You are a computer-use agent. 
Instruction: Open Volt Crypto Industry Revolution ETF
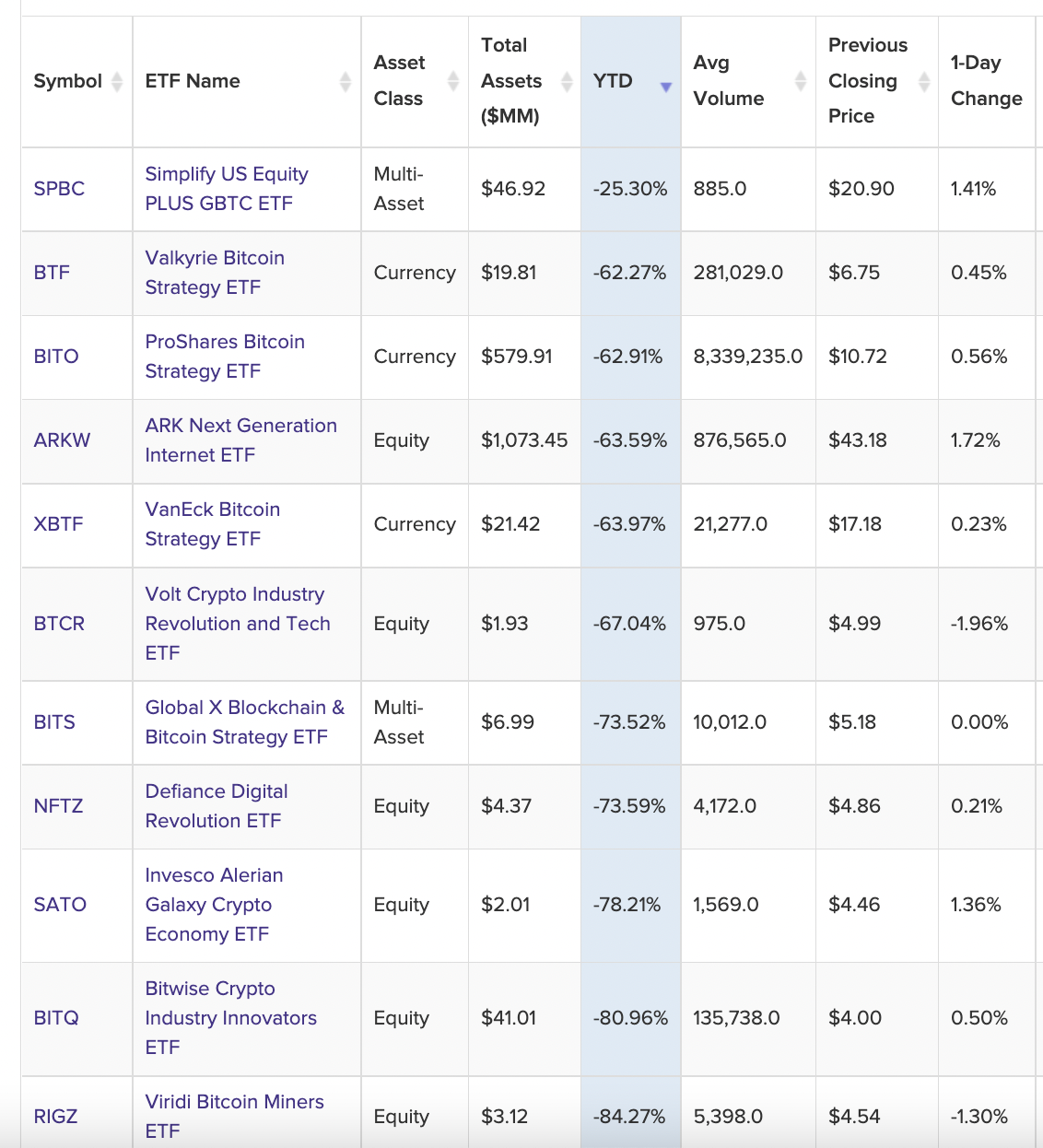click(x=237, y=624)
